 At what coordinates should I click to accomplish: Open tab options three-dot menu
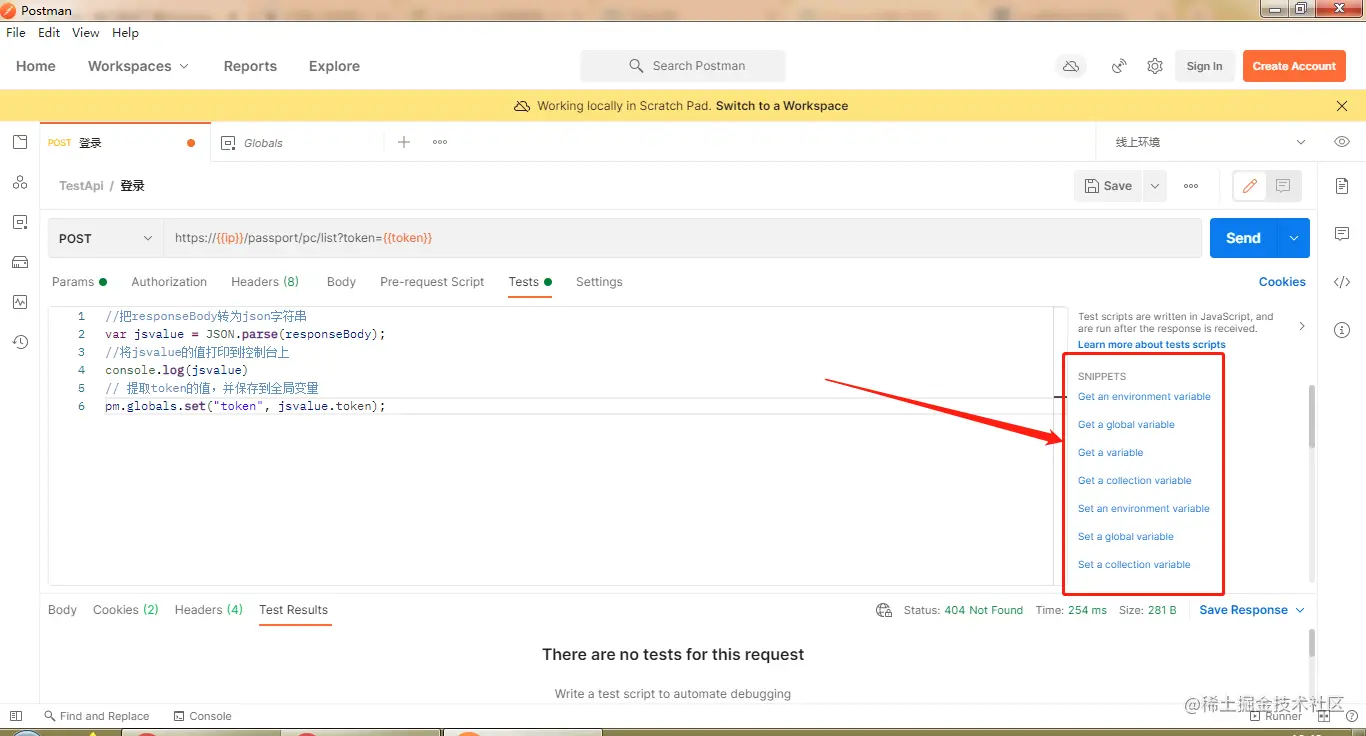click(x=440, y=142)
